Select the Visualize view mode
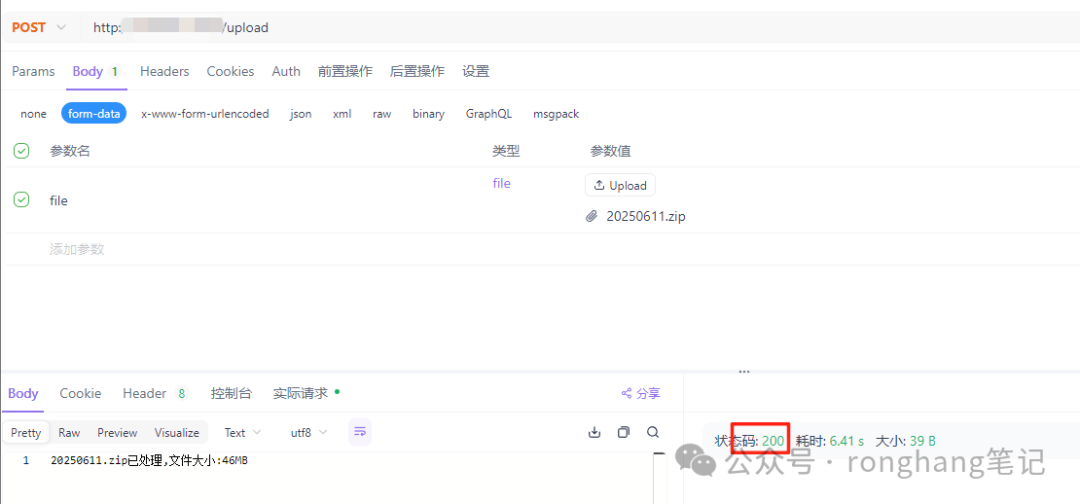This screenshot has width=1080, height=504. tap(176, 432)
